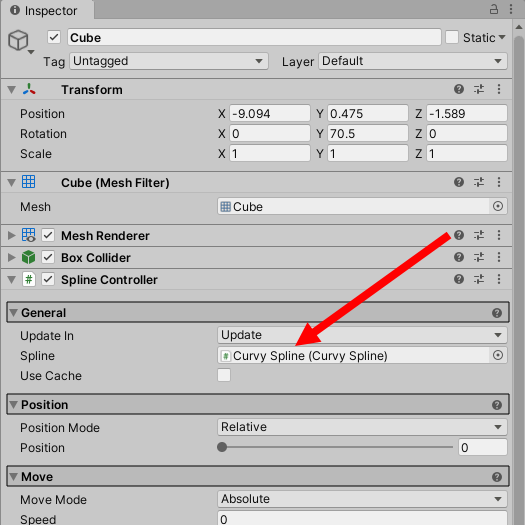Open Spline Controller help icon
Screen dimensions: 525x525
(x=459, y=279)
